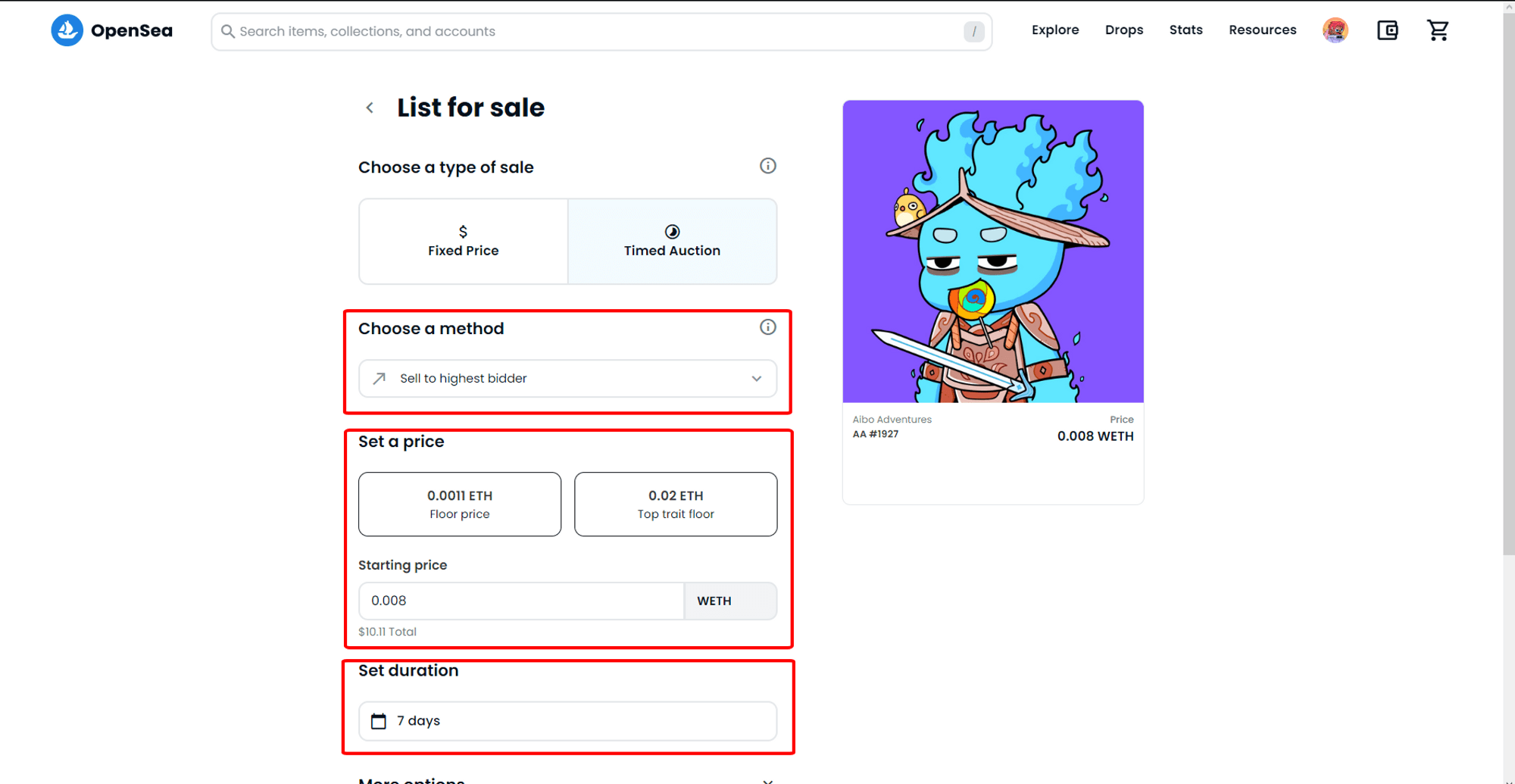Open the Explore menu
Viewport: 1515px width, 784px height.
pos(1054,30)
